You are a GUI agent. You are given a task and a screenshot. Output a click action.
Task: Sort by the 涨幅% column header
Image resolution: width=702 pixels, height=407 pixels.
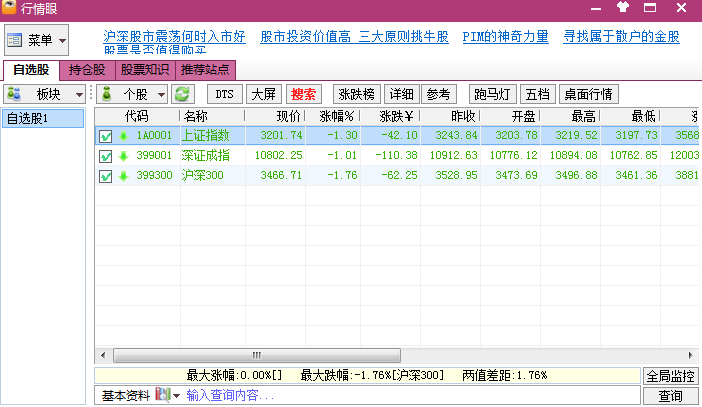point(333,116)
